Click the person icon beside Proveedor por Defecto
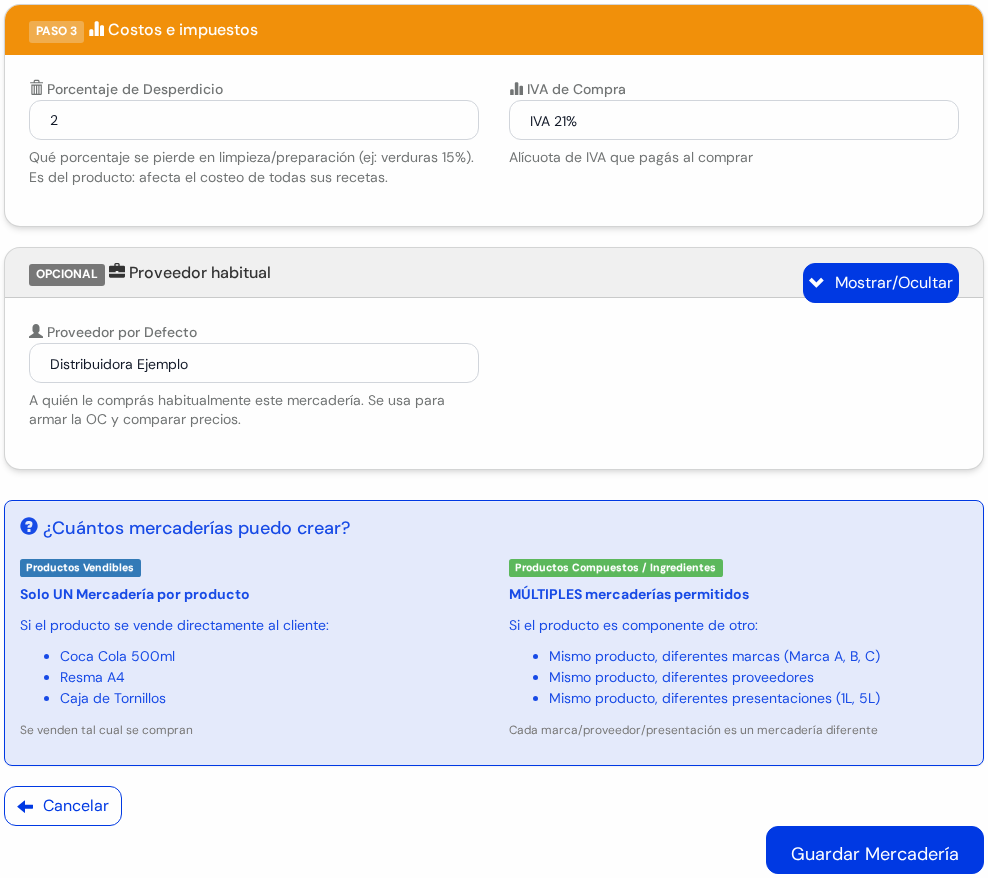 coord(36,331)
